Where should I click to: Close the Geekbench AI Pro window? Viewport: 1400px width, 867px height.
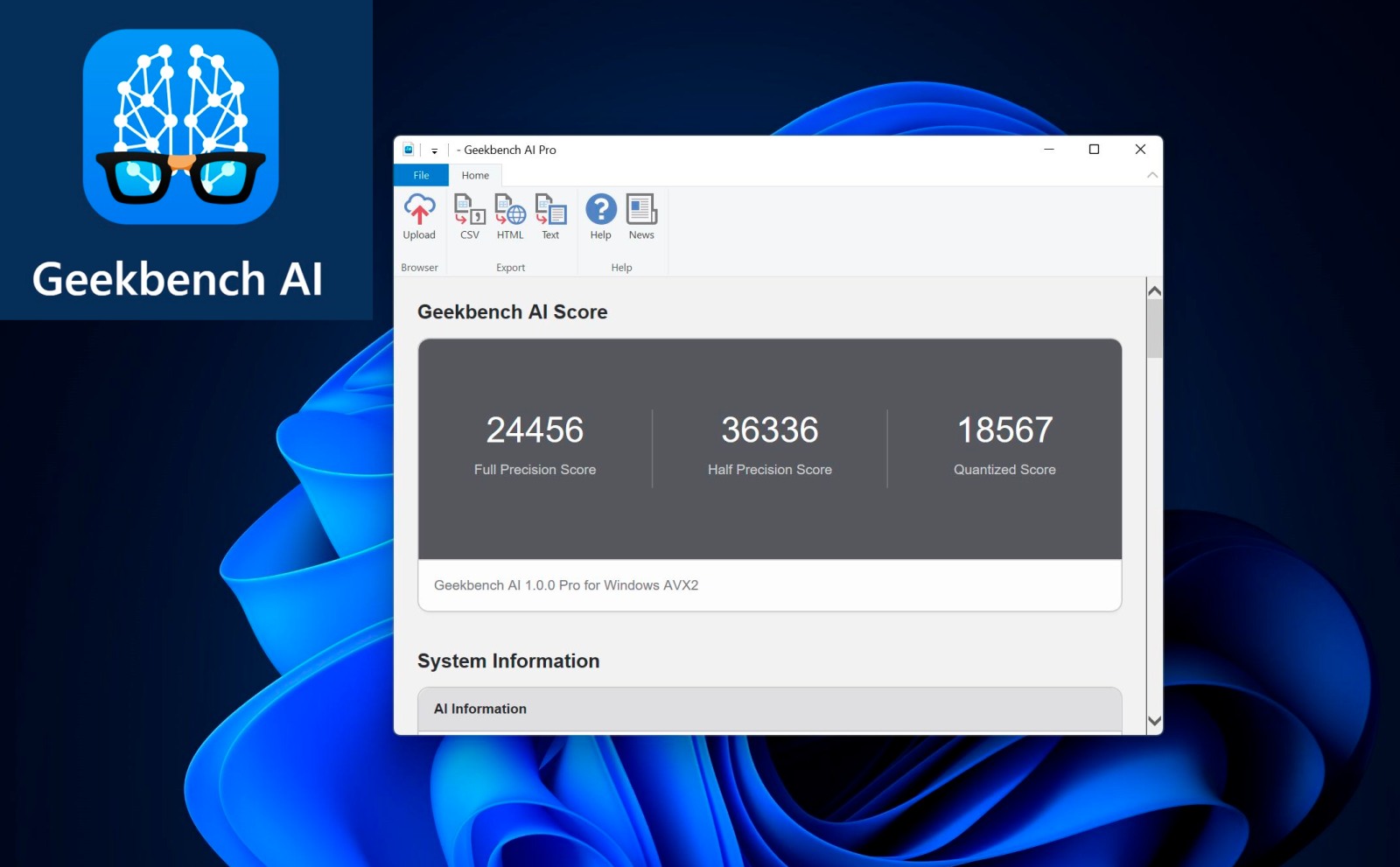tap(1140, 150)
